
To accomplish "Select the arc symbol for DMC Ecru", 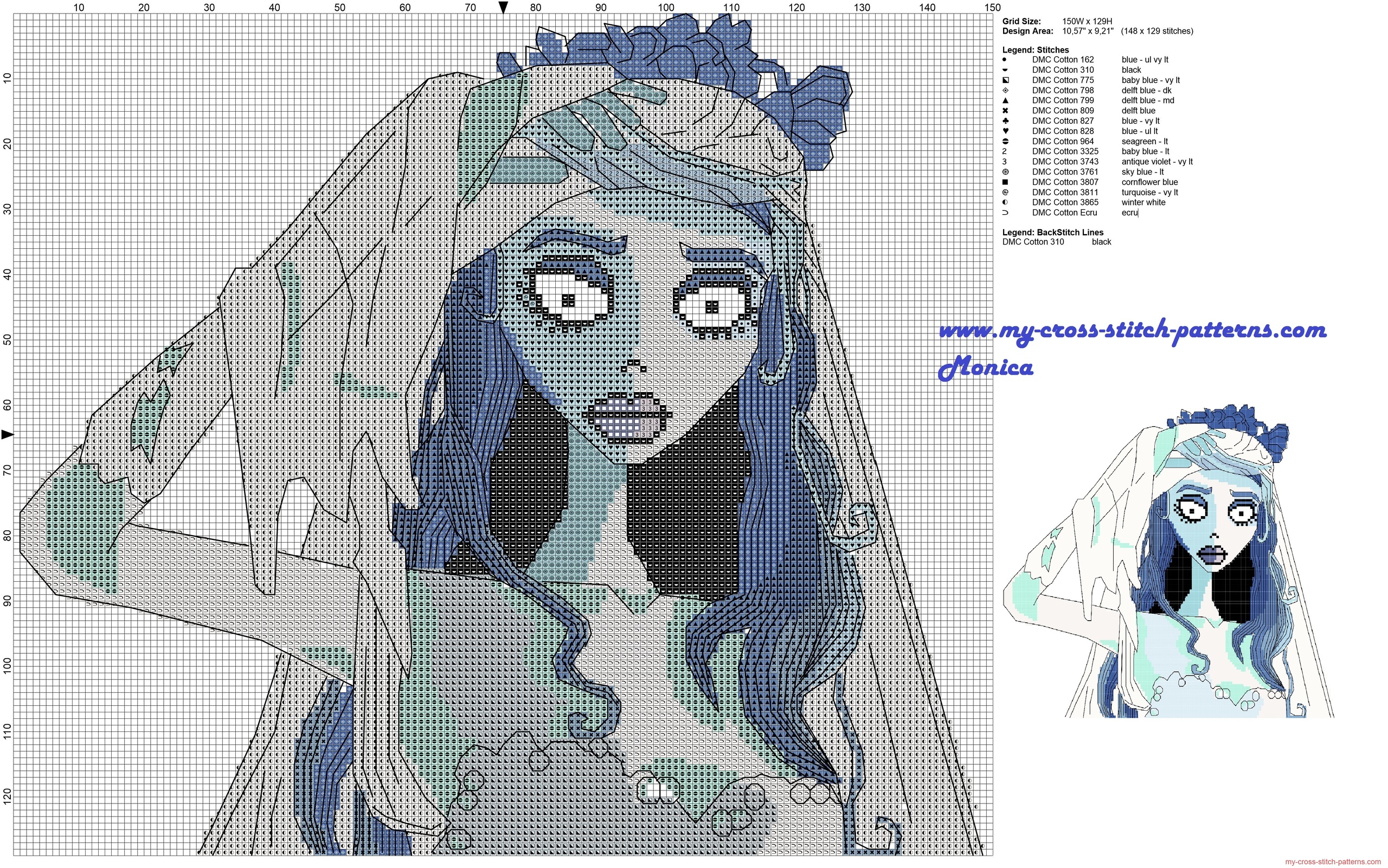I will 1005,213.
